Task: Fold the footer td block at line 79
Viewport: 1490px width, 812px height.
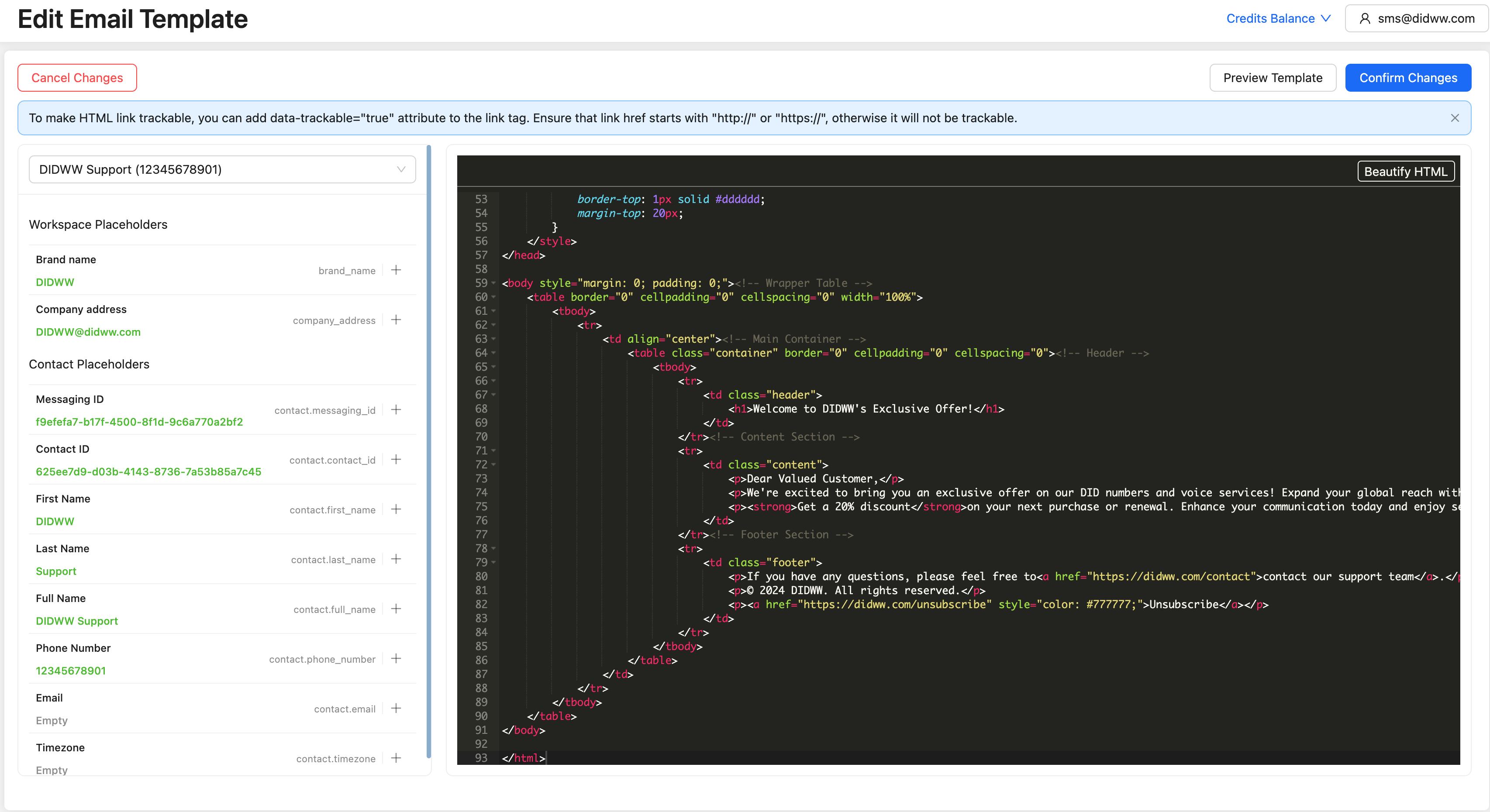Action: (493, 563)
